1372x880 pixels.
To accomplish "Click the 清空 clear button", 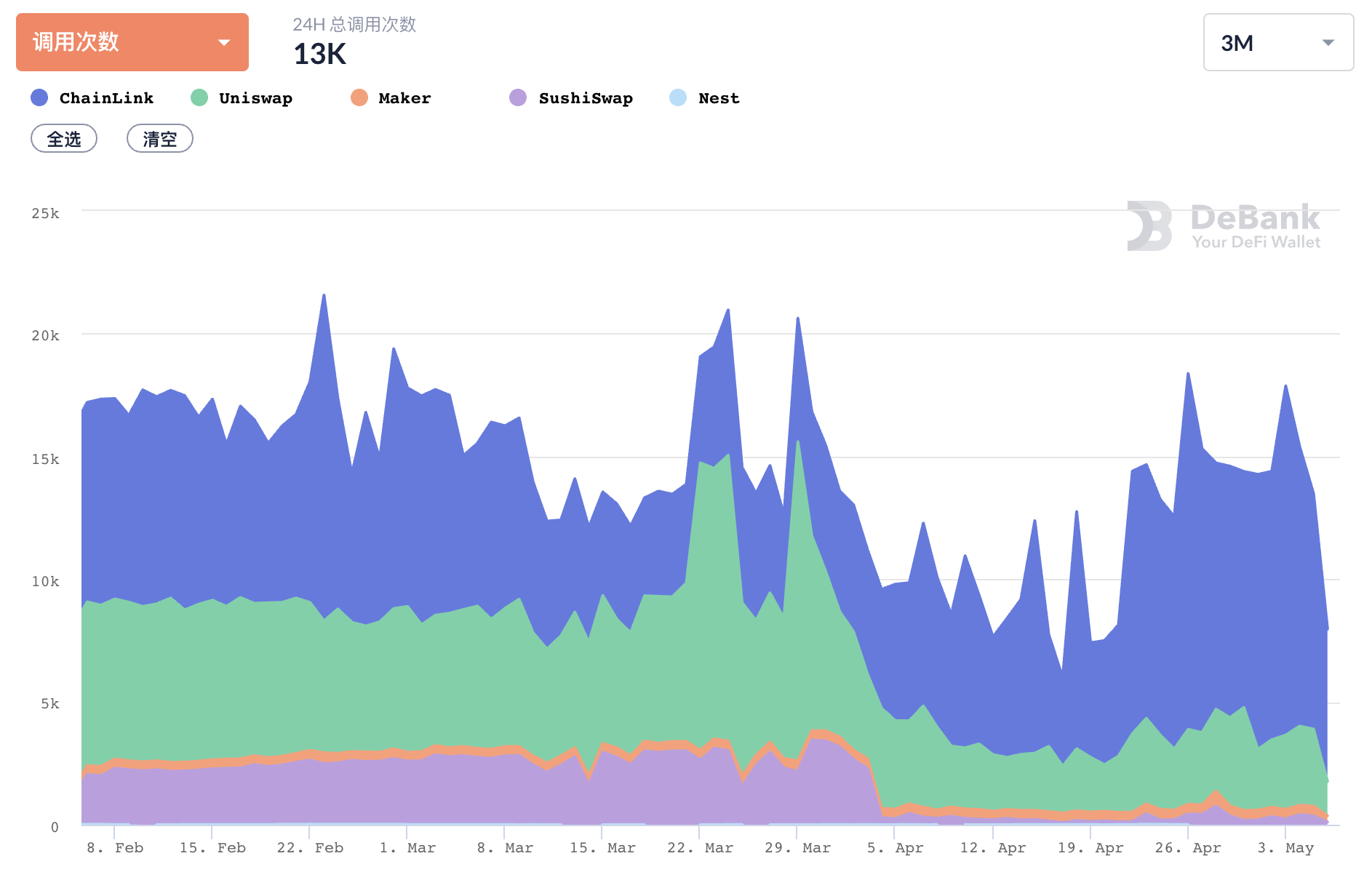I will 159,138.
